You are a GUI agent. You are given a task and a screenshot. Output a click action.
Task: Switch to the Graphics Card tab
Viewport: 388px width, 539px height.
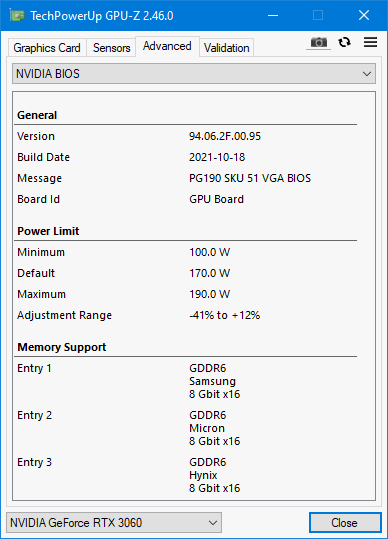pos(47,48)
